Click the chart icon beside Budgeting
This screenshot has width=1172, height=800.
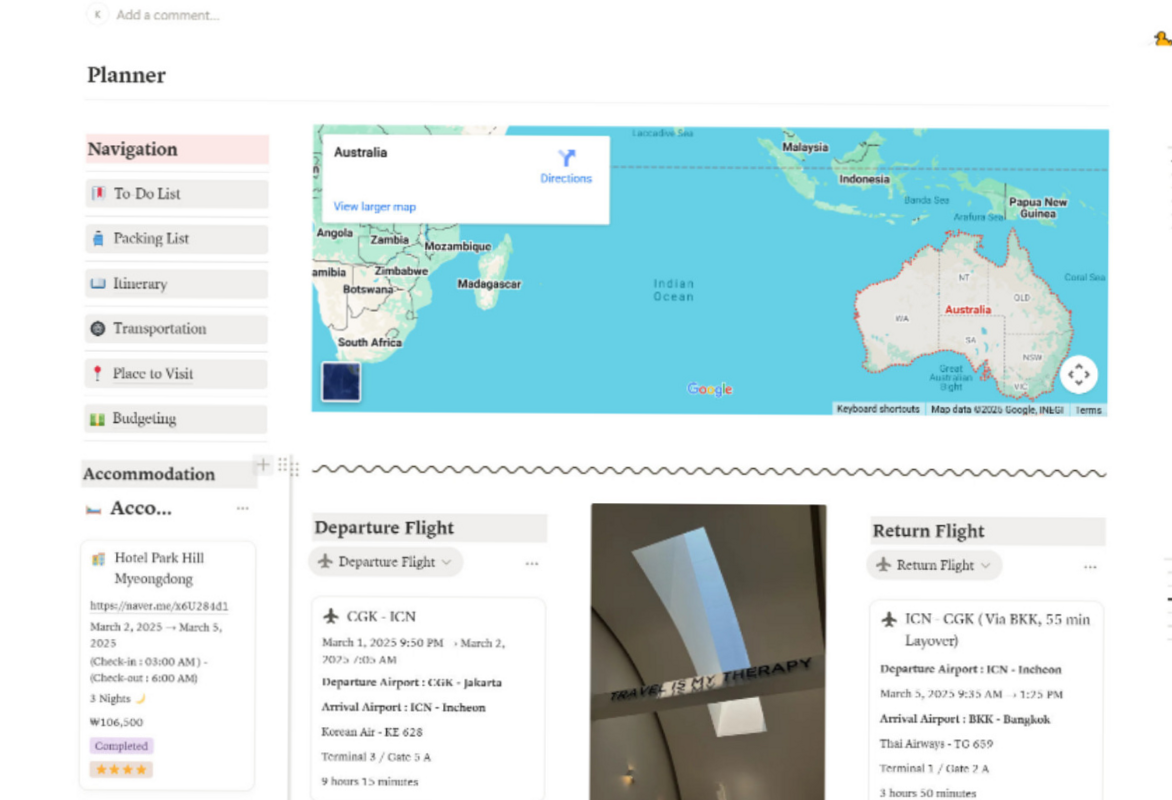click(x=98, y=418)
